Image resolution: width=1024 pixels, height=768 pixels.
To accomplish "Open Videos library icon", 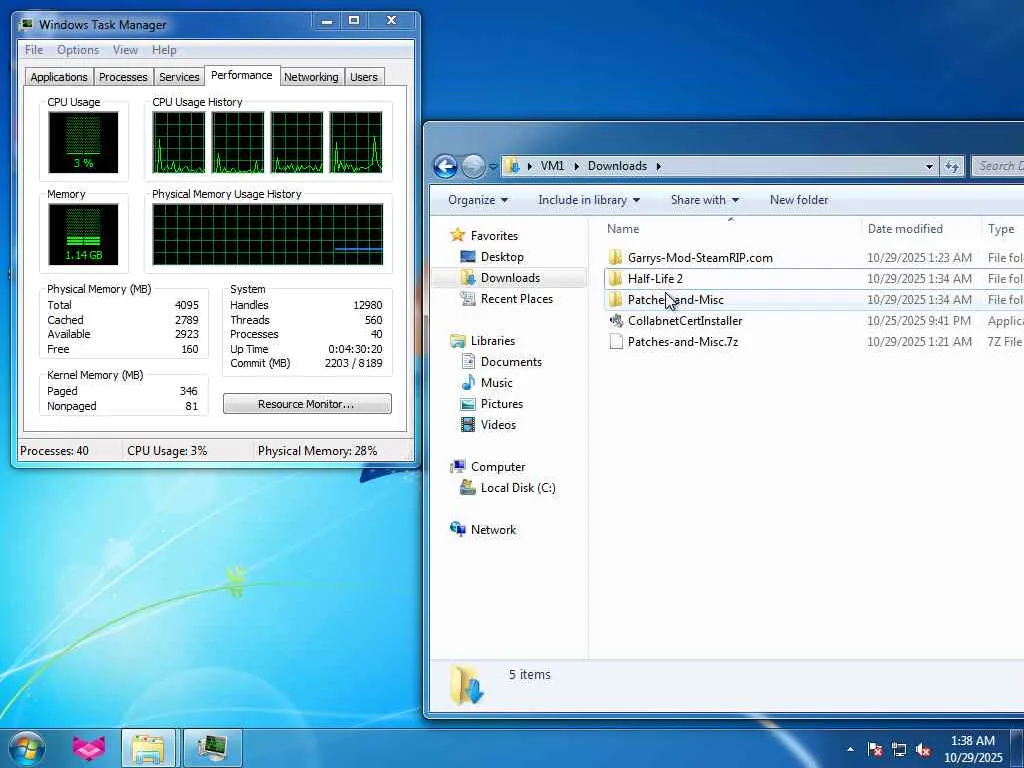I will click(468, 424).
